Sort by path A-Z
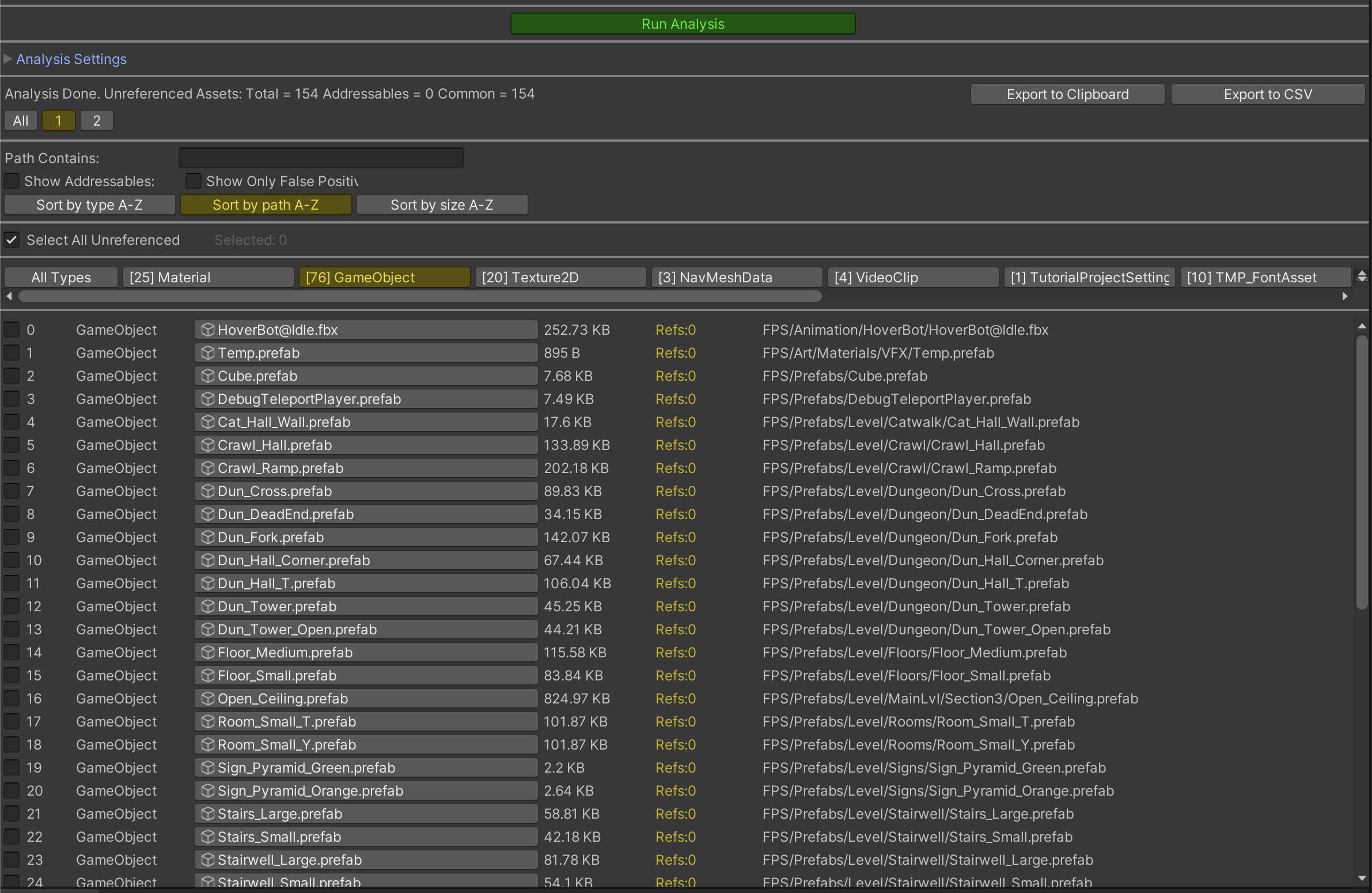Image resolution: width=1372 pixels, height=893 pixels. [x=266, y=205]
